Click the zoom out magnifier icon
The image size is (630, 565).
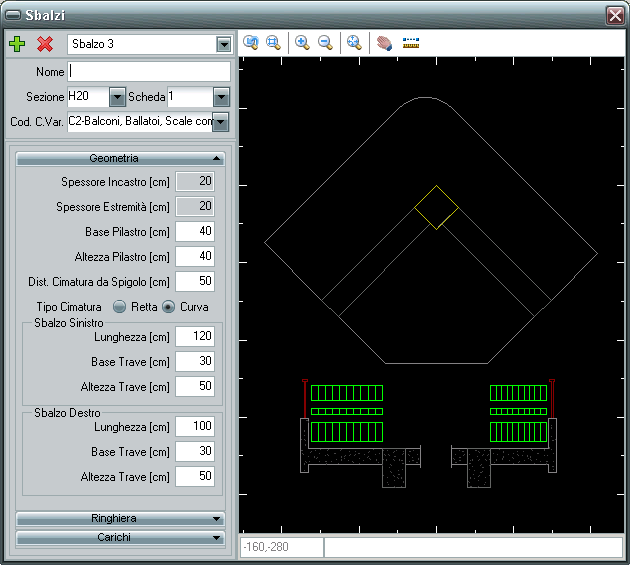coord(325,43)
